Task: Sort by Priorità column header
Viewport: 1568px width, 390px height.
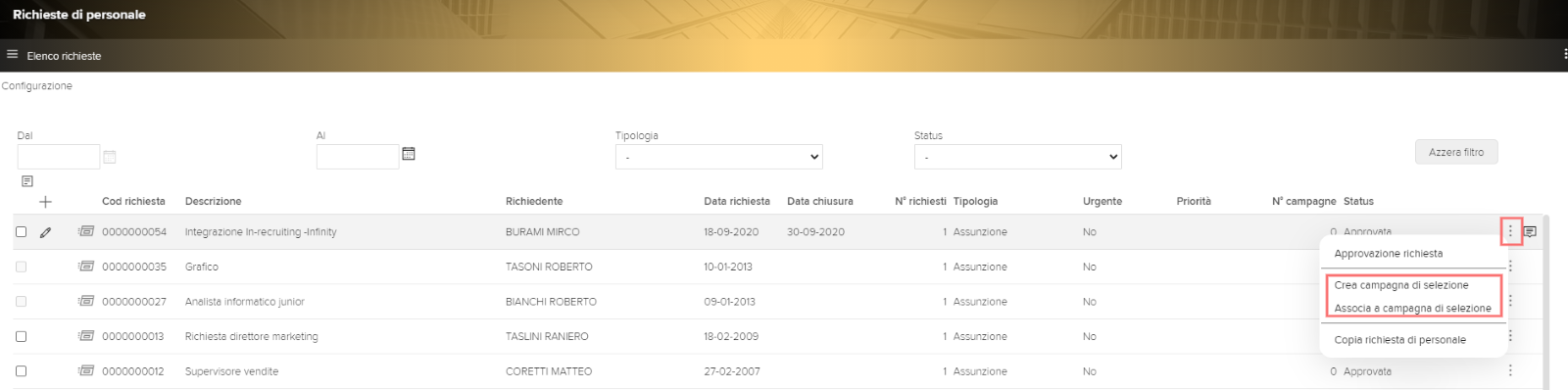Action: [x=1194, y=202]
